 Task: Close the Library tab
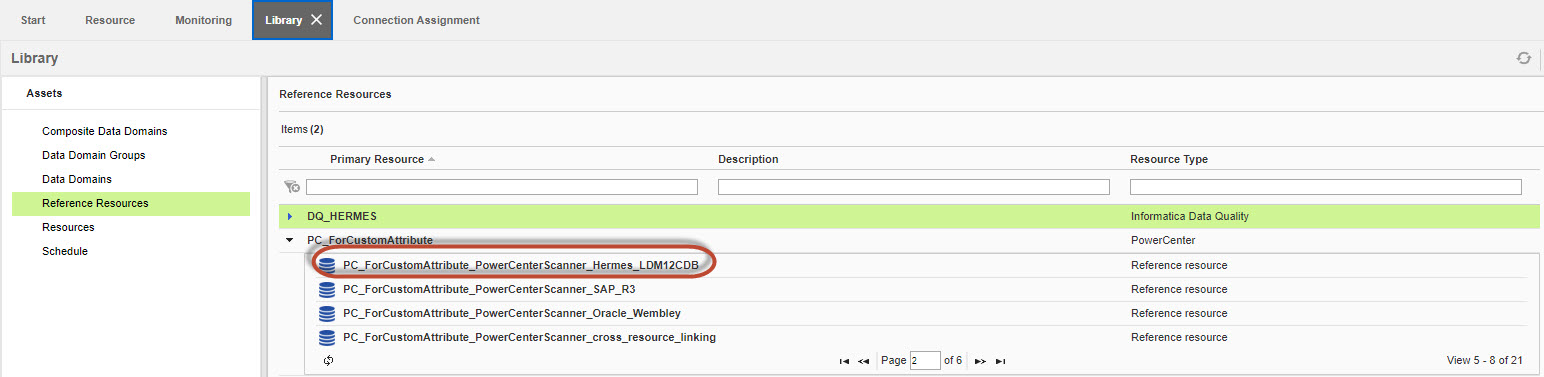(316, 20)
